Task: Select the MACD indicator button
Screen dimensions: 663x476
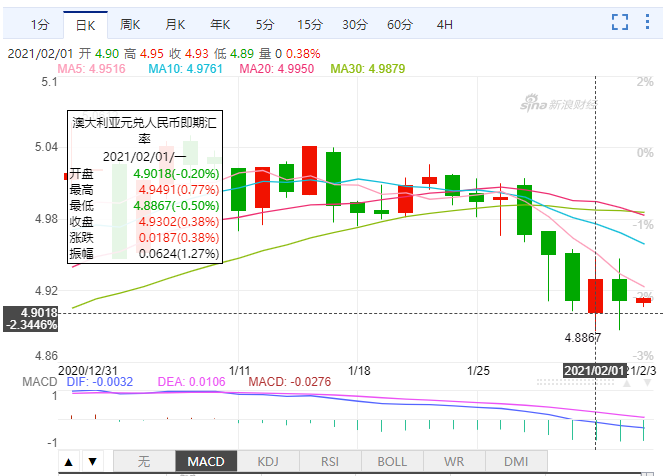Action: click(206, 461)
